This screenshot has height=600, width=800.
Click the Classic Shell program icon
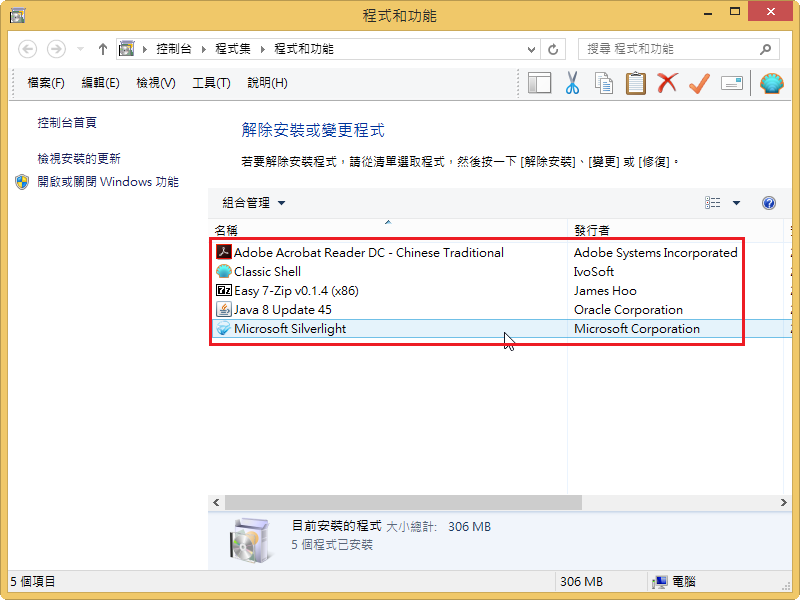(x=223, y=271)
